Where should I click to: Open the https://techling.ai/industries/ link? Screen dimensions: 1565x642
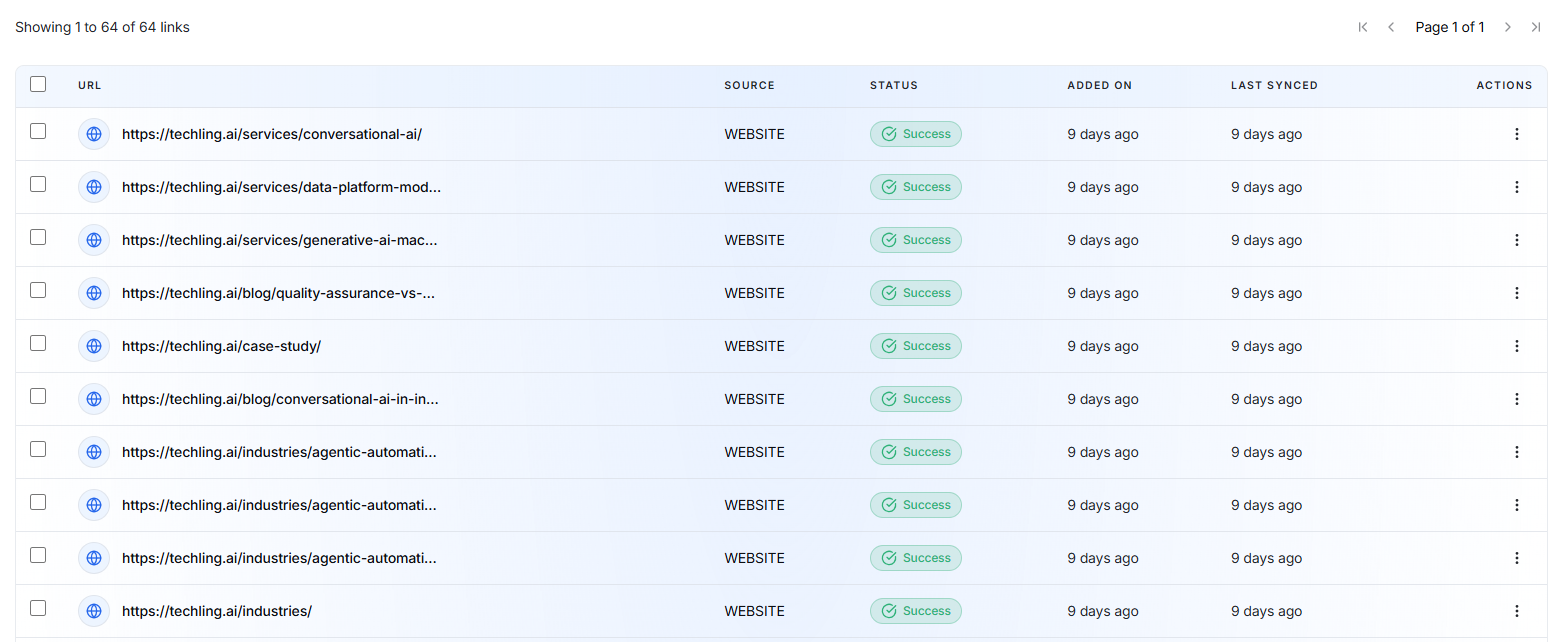pos(217,611)
